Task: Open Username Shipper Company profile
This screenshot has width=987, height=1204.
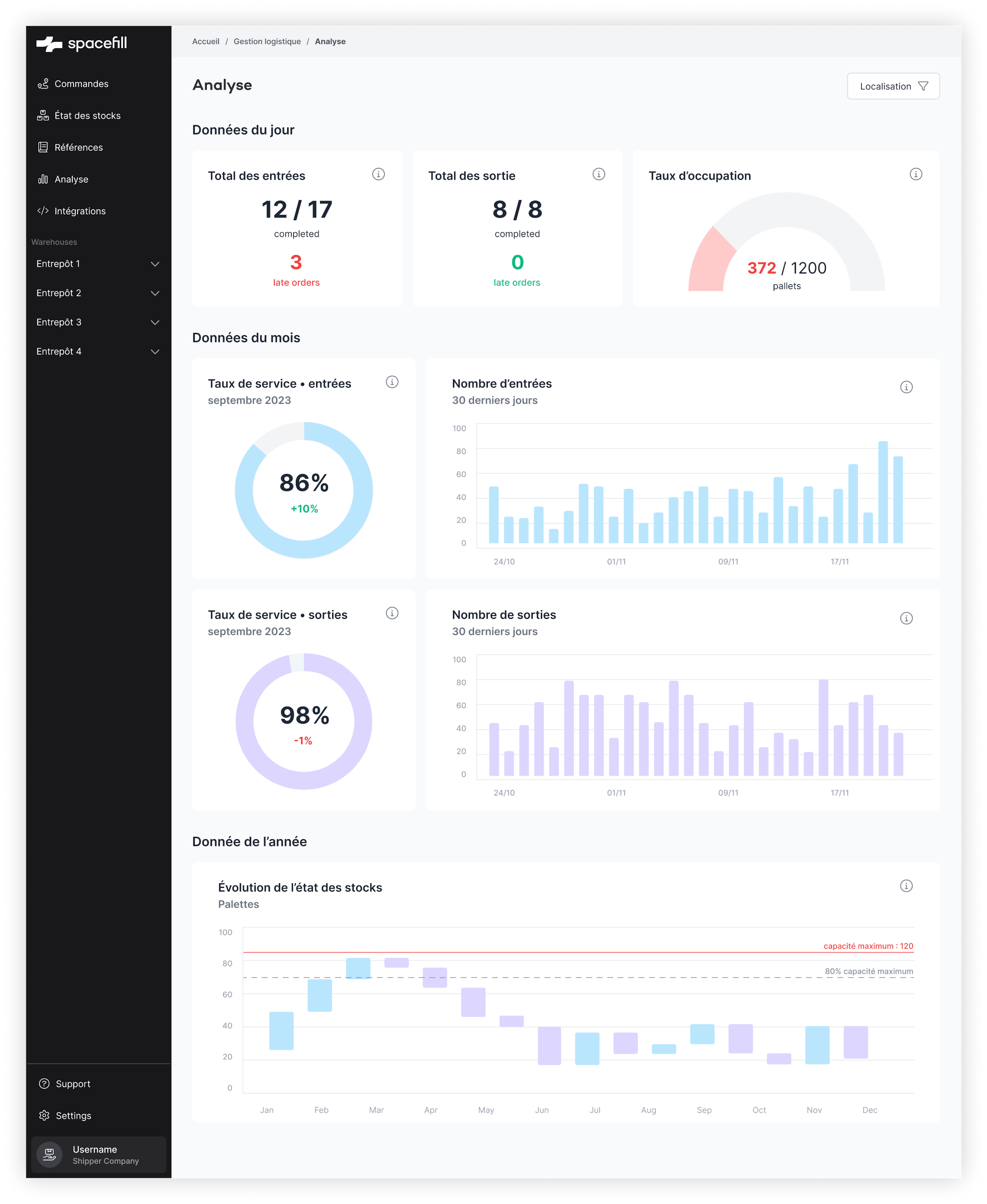Action: [98, 1155]
